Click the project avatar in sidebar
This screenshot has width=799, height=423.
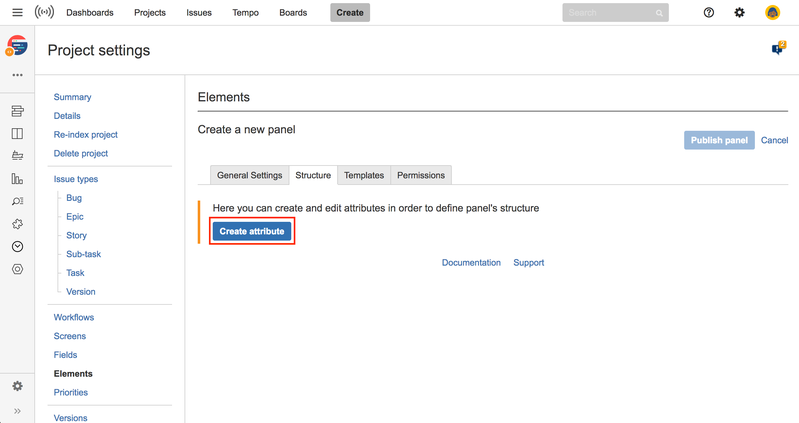coord(17,46)
